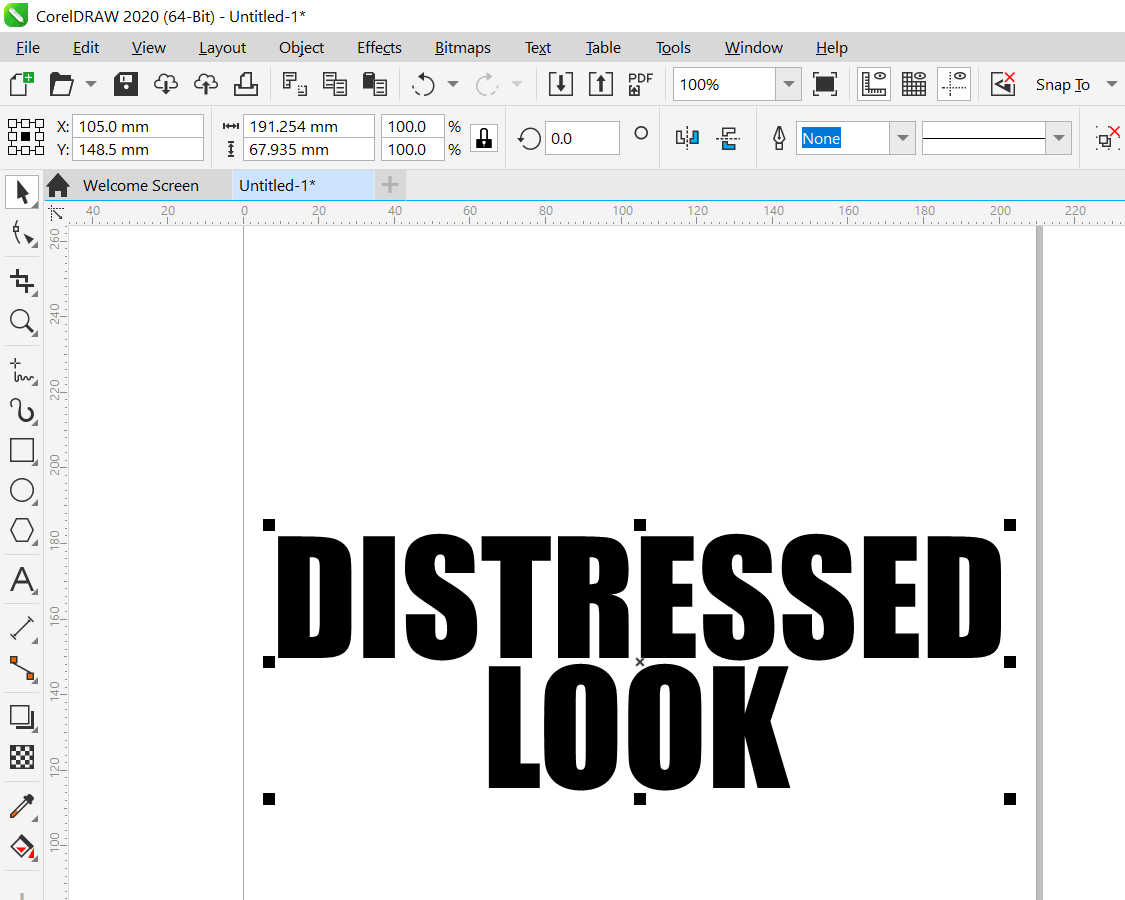Select the Ellipse tool
Viewport: 1125px width, 900px height.
(x=22, y=491)
